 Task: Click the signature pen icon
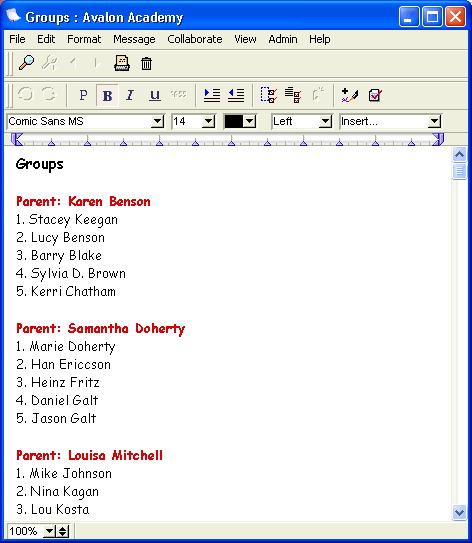pyautogui.click(x=350, y=95)
